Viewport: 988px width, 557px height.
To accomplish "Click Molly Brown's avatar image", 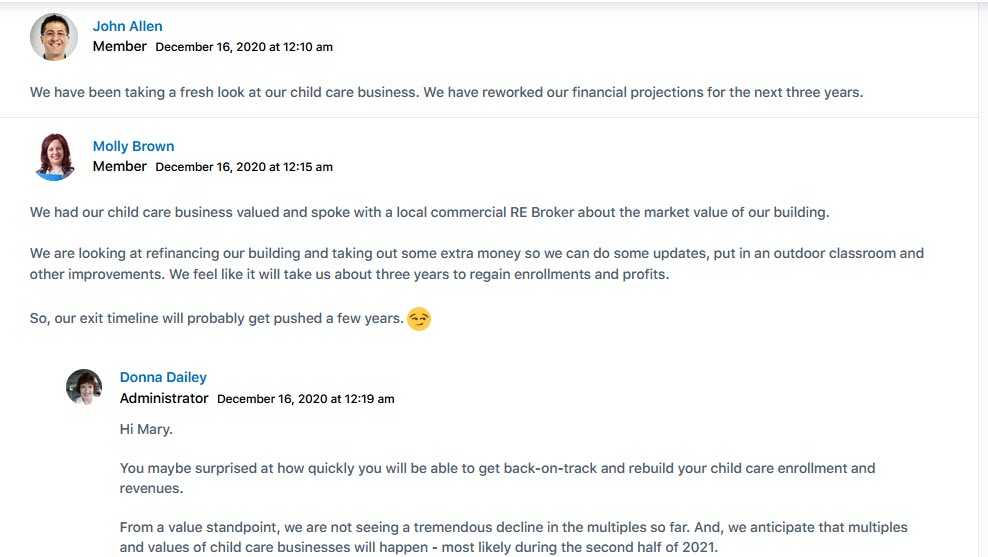I will [x=54, y=157].
